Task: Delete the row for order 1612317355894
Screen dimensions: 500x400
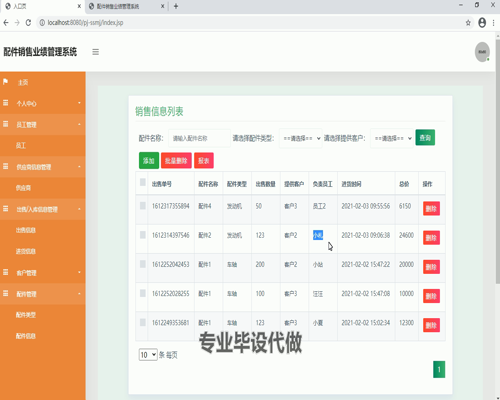Action: pos(431,209)
